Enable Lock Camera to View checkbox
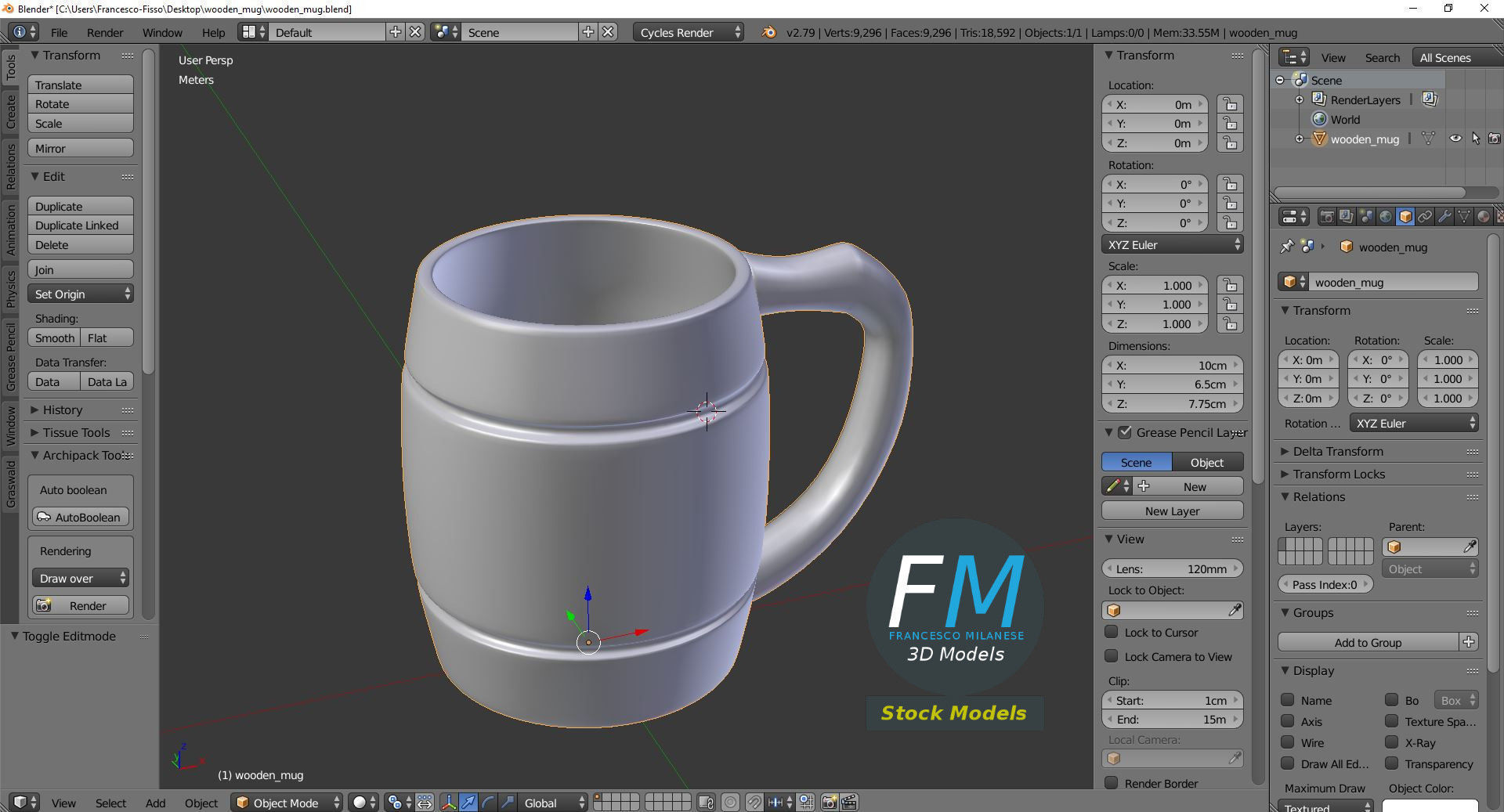This screenshot has width=1504, height=812. [x=1111, y=656]
